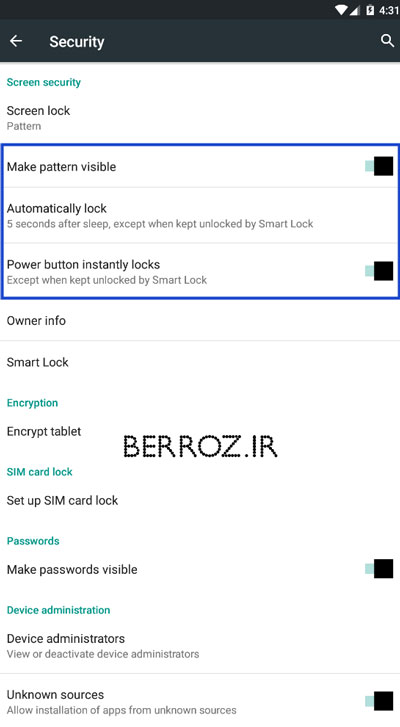Open search with the magnifier icon
This screenshot has height=727, width=400.
click(x=387, y=41)
